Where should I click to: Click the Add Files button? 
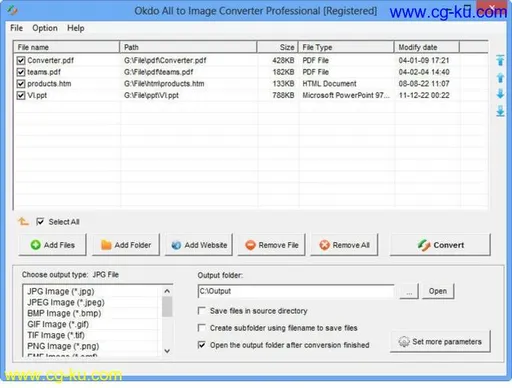pyautogui.click(x=52, y=245)
